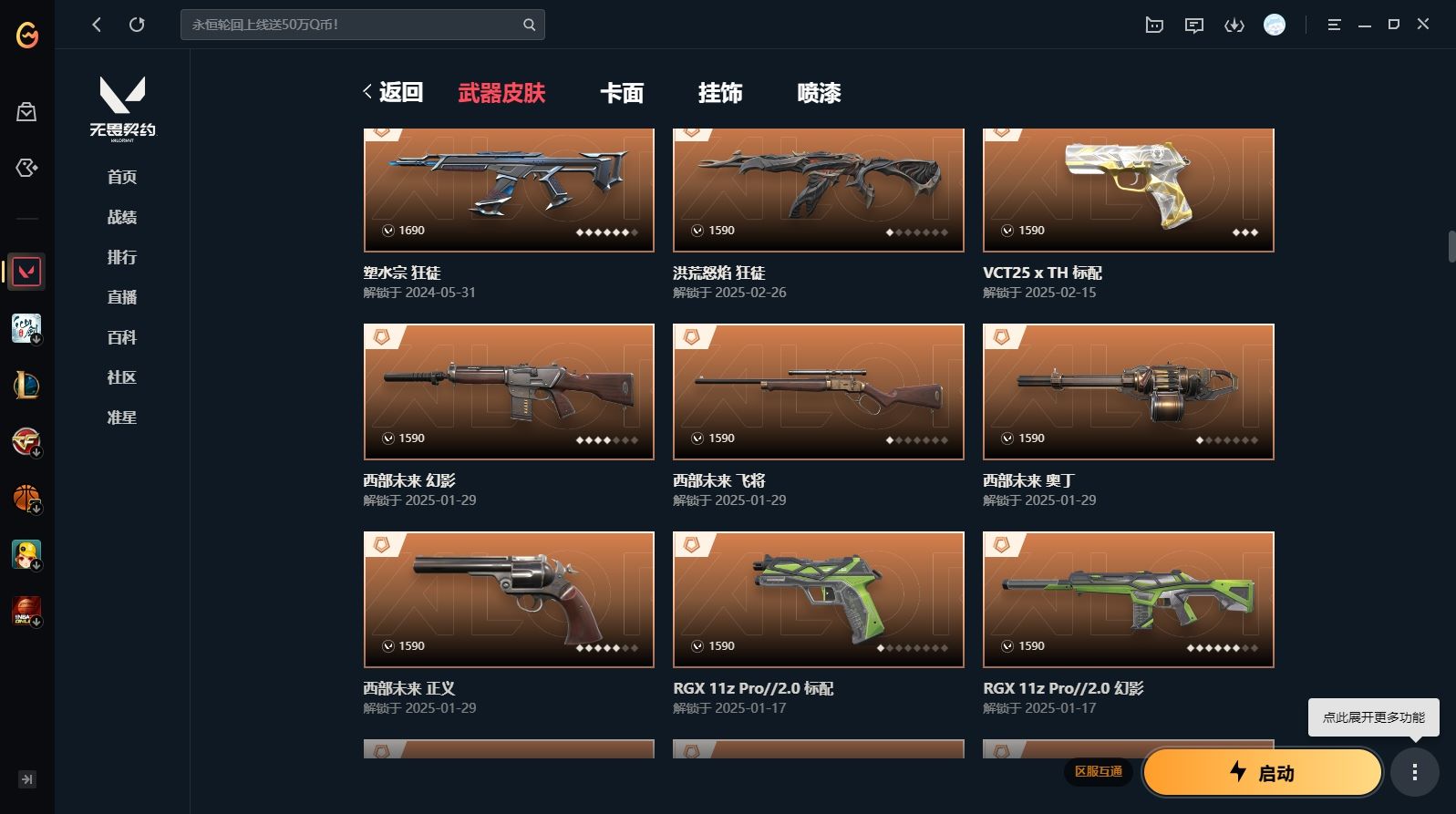Viewport: 1456px width, 814px height.
Task: Select 战绩 in the side menu
Action: [x=122, y=217]
